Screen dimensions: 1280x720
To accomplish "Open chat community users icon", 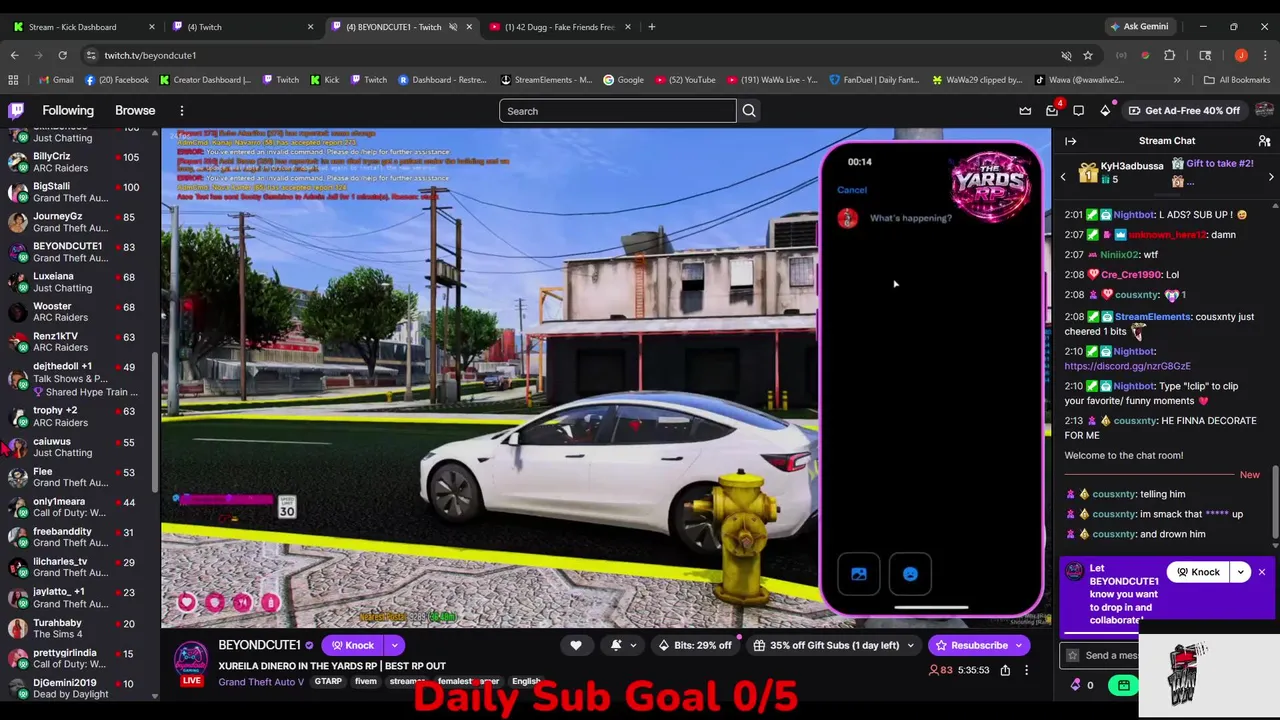I will click(1264, 141).
